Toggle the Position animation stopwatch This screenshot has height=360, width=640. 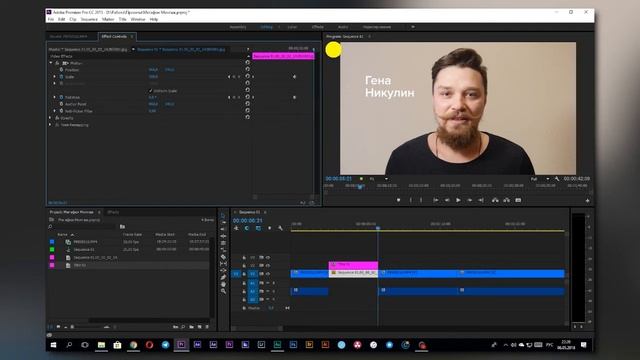pos(61,70)
